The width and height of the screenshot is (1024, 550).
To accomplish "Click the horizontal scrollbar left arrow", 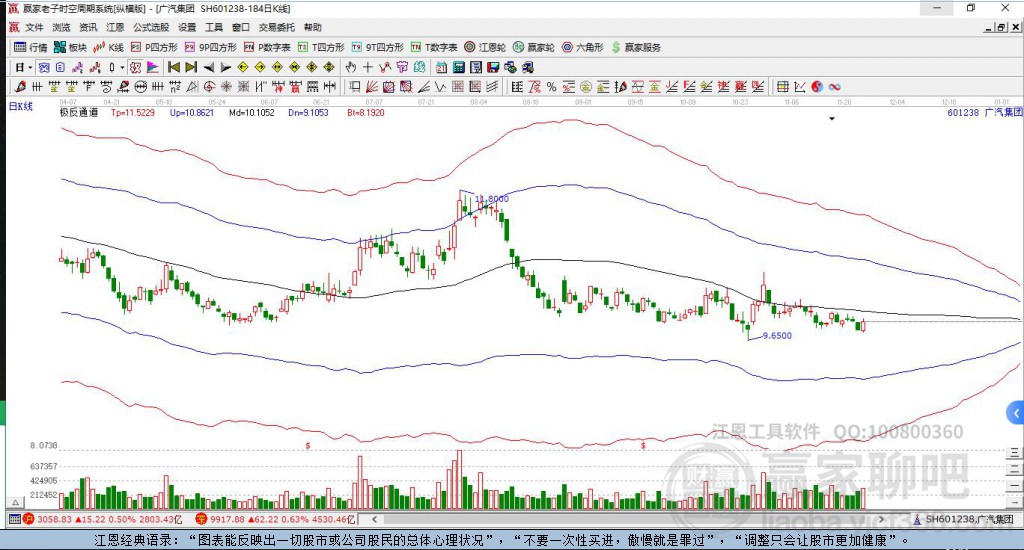I will [x=374, y=519].
